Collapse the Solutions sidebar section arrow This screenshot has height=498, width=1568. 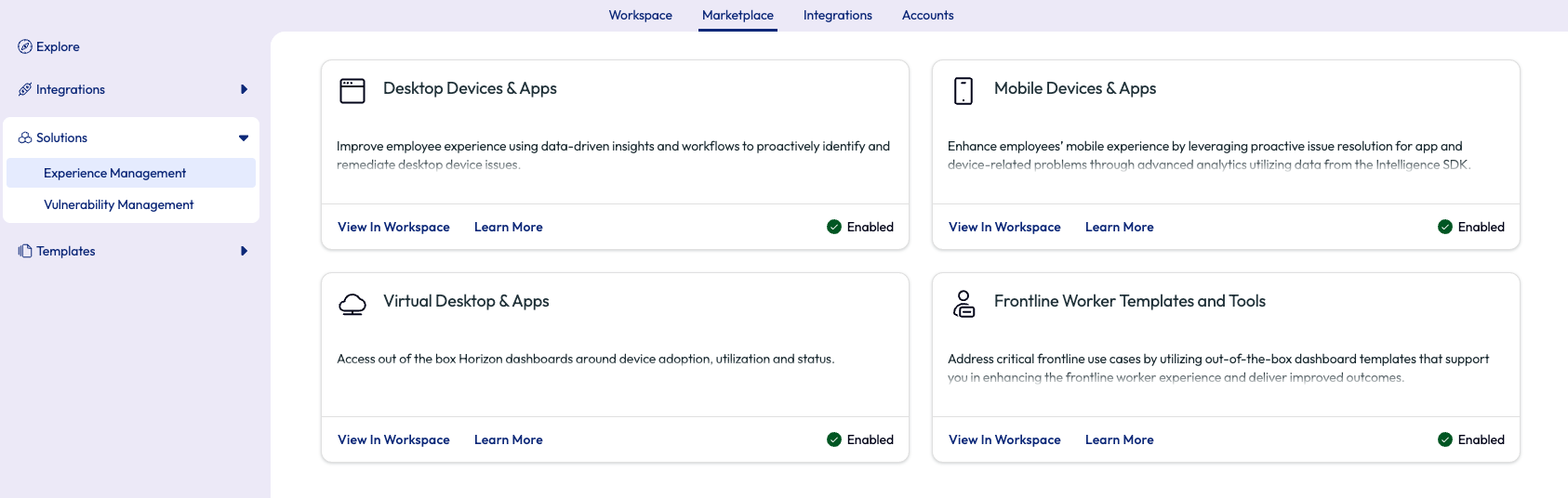244,138
